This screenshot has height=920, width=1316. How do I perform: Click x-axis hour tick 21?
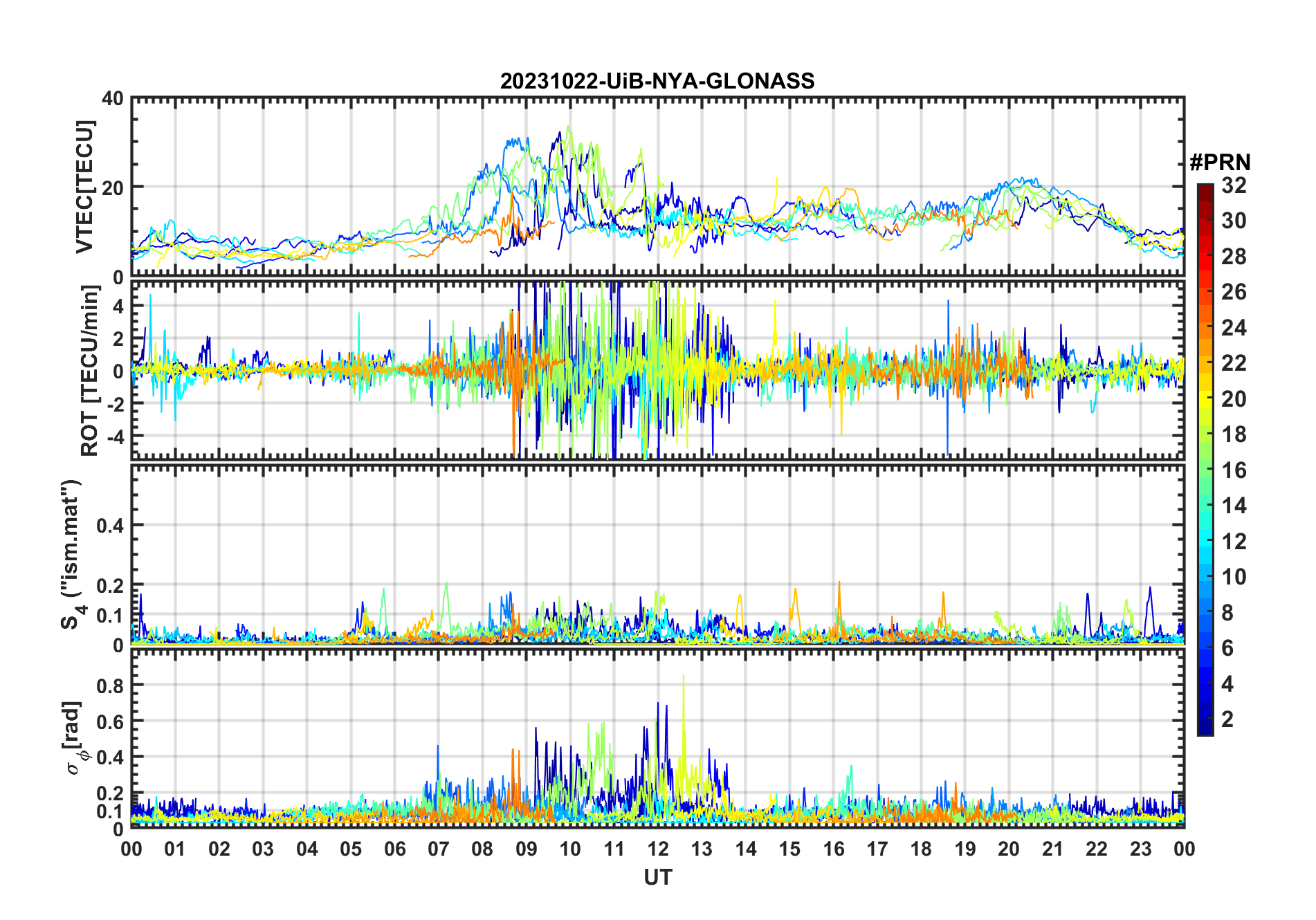pos(1052,849)
